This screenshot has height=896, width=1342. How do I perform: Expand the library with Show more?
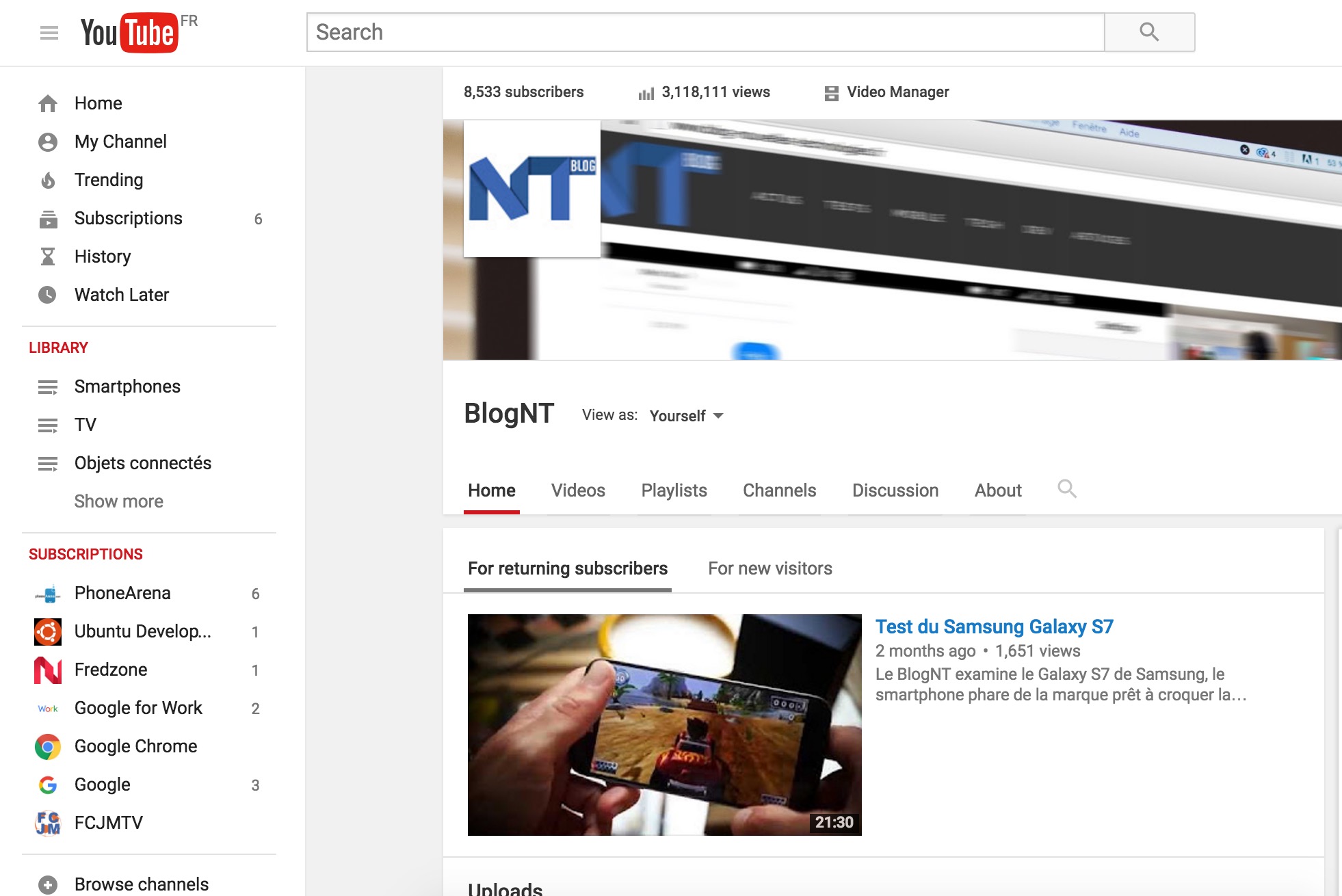118,501
